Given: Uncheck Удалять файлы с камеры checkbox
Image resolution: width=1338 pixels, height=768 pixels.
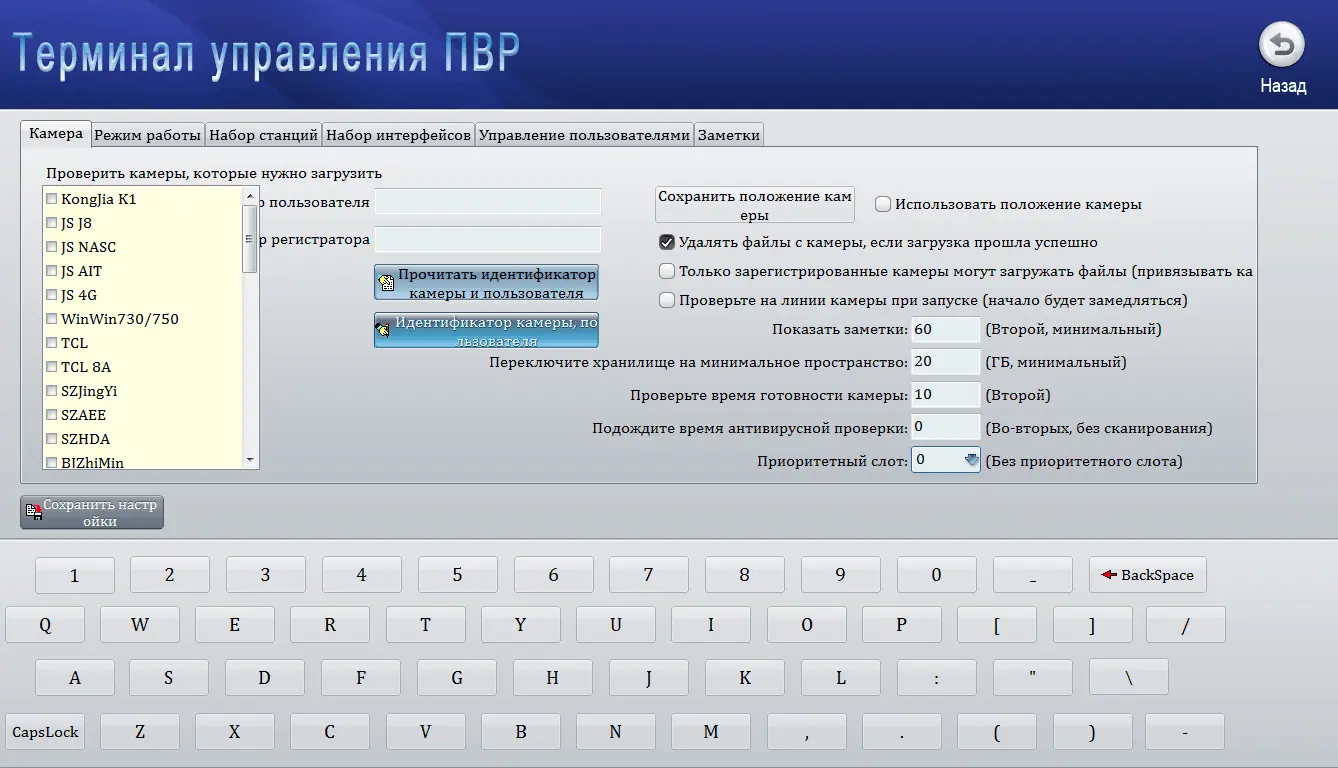Looking at the screenshot, I should [667, 242].
